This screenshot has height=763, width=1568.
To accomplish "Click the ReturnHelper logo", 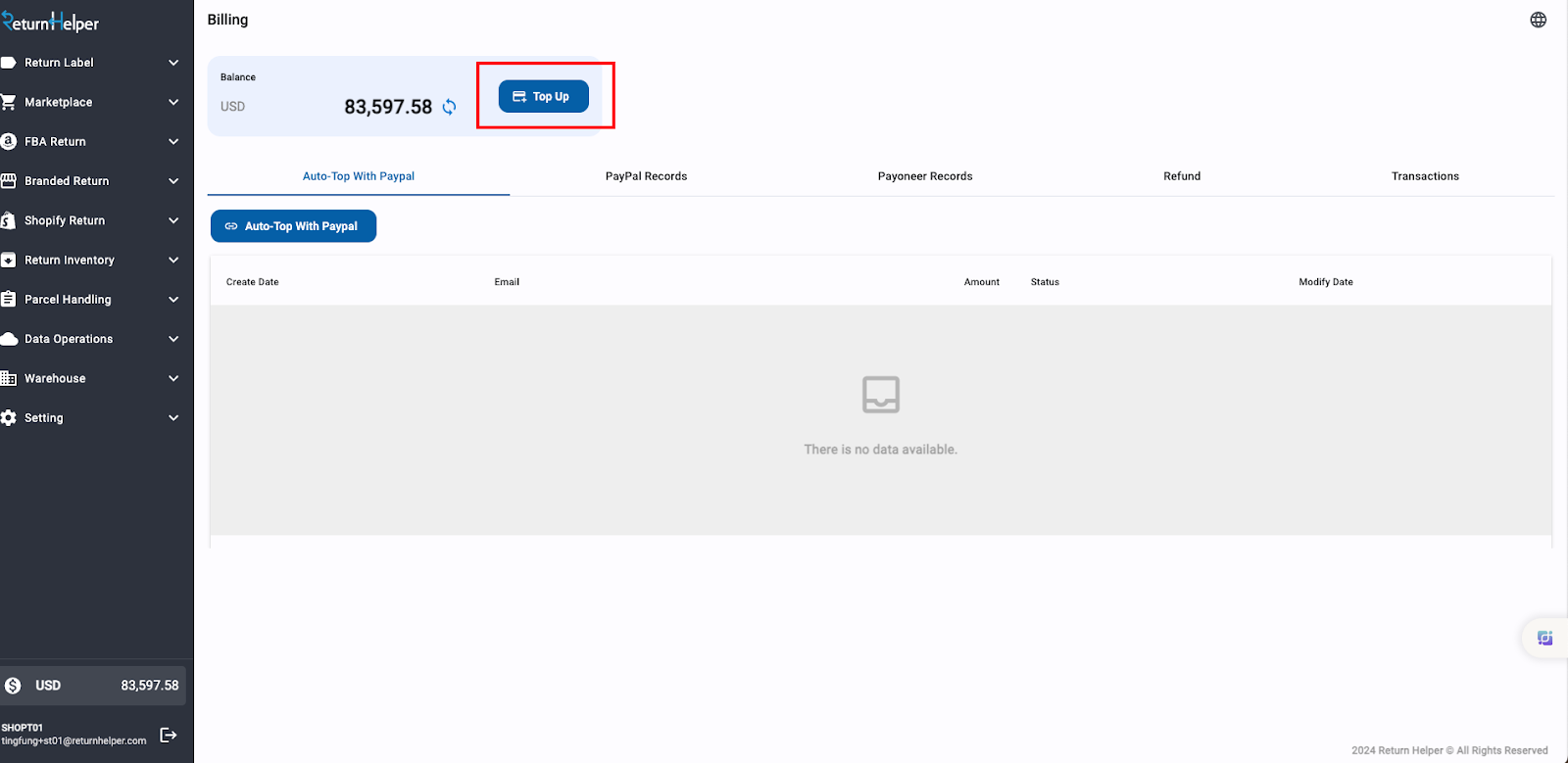I will [x=51, y=23].
